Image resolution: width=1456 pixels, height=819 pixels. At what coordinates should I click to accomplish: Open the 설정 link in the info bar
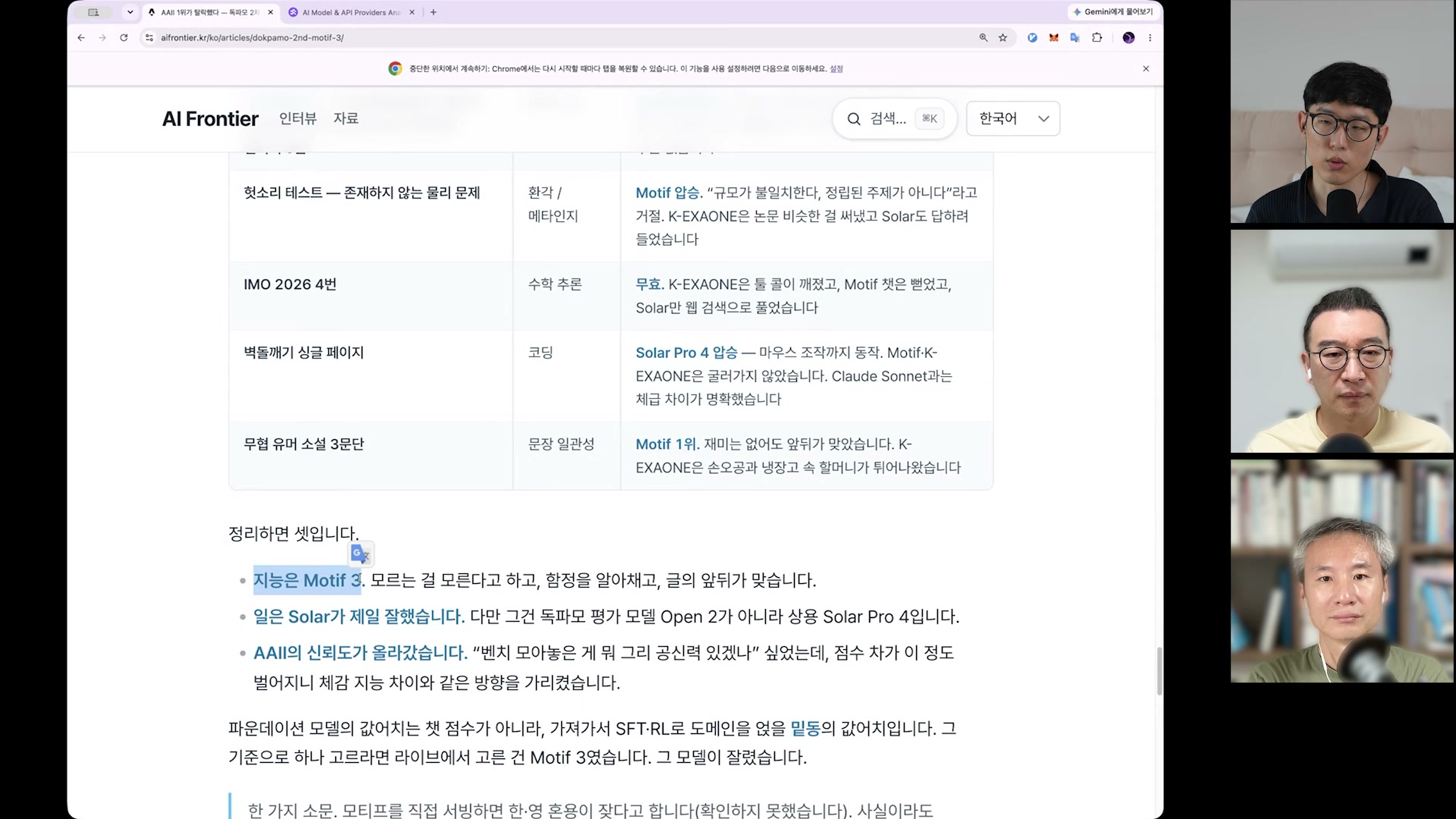[x=836, y=68]
